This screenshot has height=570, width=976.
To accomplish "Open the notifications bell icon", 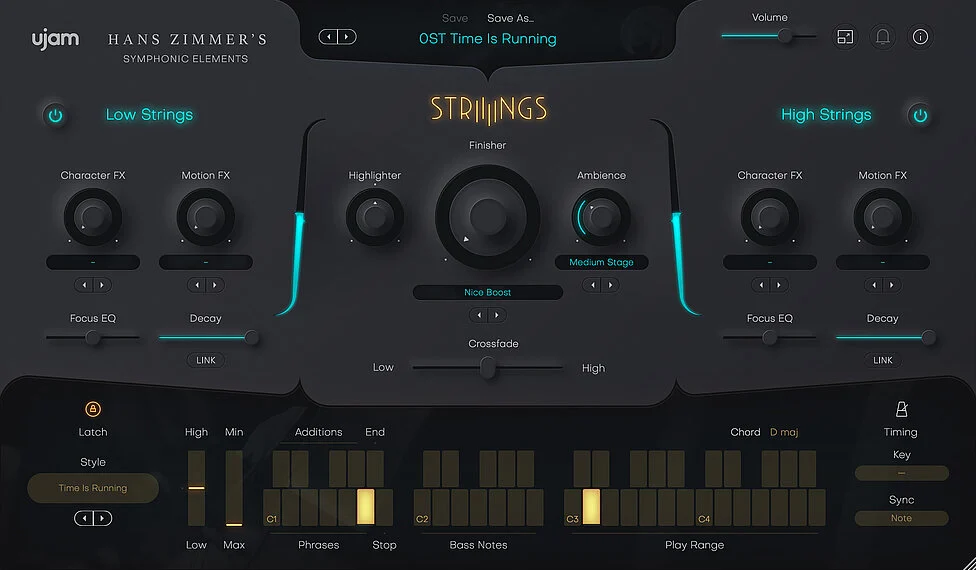I will [883, 38].
